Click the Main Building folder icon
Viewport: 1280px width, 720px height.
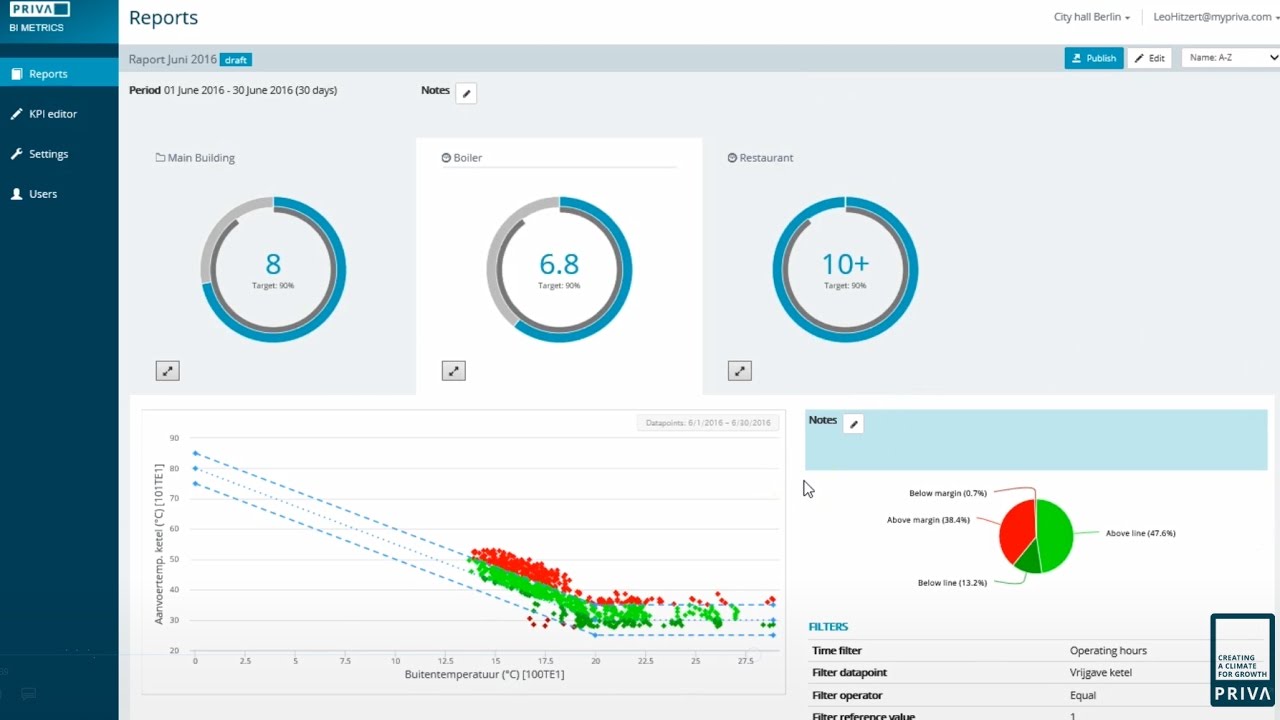tap(160, 158)
